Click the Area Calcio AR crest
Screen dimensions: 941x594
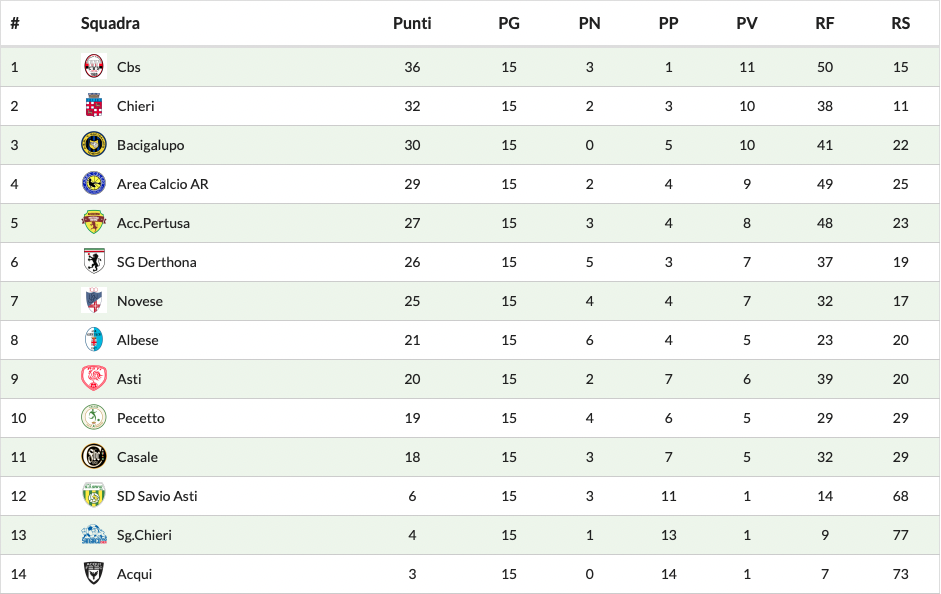[x=94, y=184]
